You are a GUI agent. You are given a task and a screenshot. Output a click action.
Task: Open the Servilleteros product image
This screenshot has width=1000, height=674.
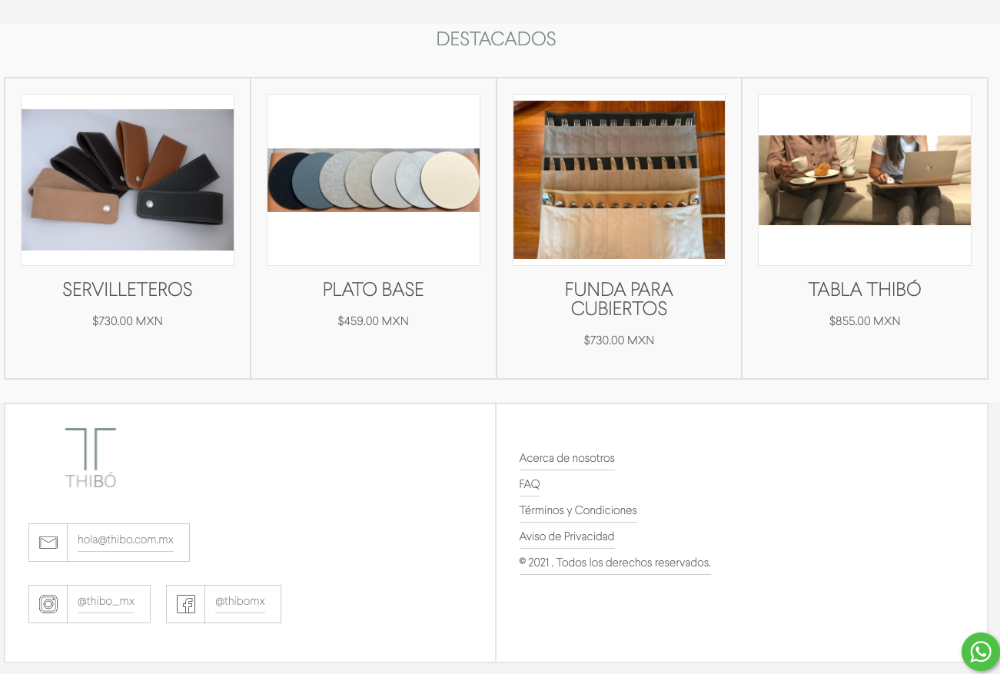[127, 180]
